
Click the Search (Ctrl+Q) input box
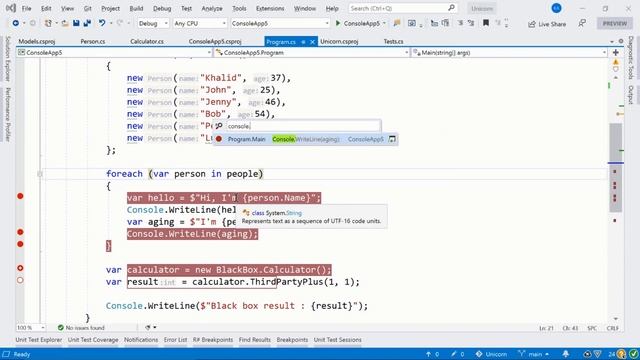402,8
